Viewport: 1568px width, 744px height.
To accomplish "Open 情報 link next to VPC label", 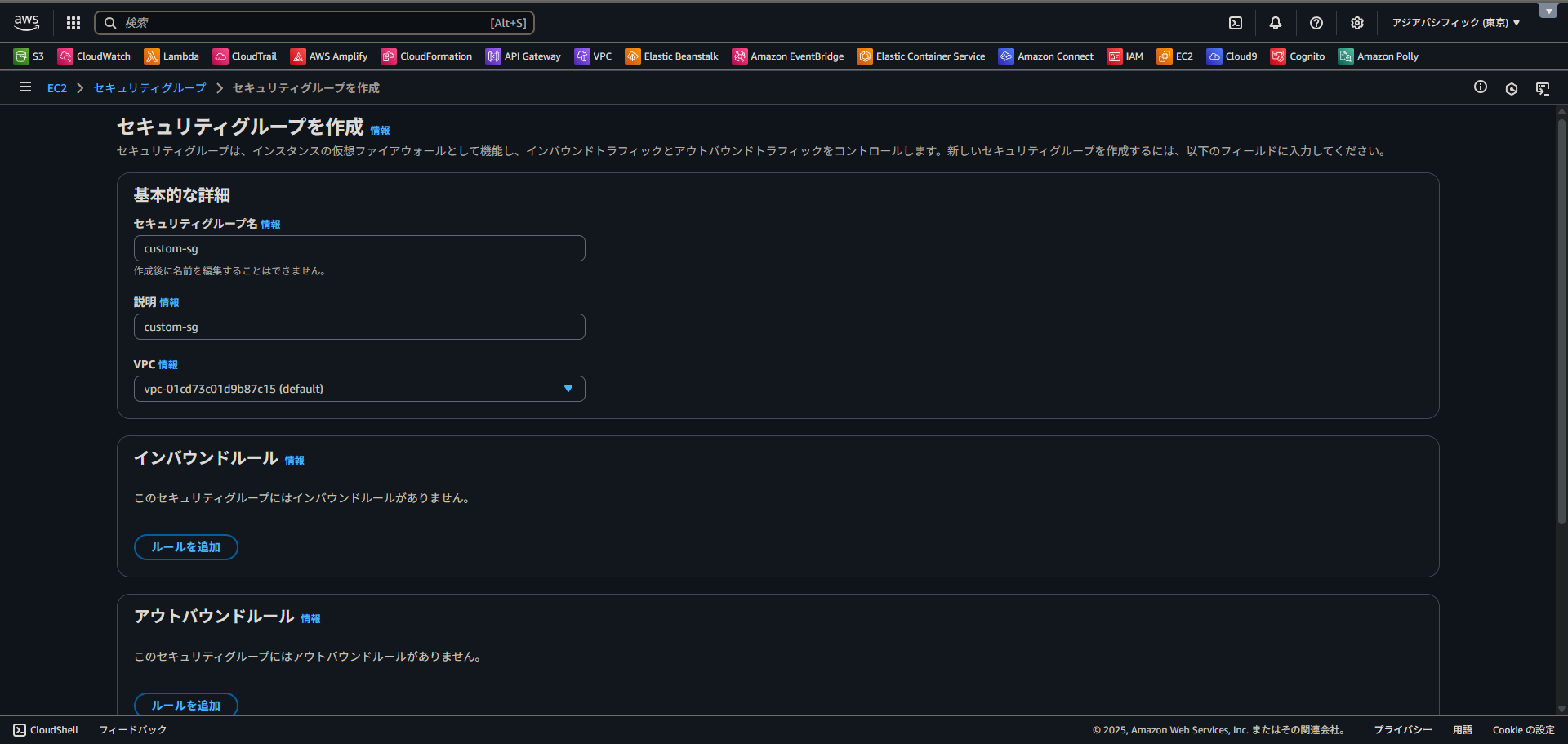I will [x=167, y=365].
